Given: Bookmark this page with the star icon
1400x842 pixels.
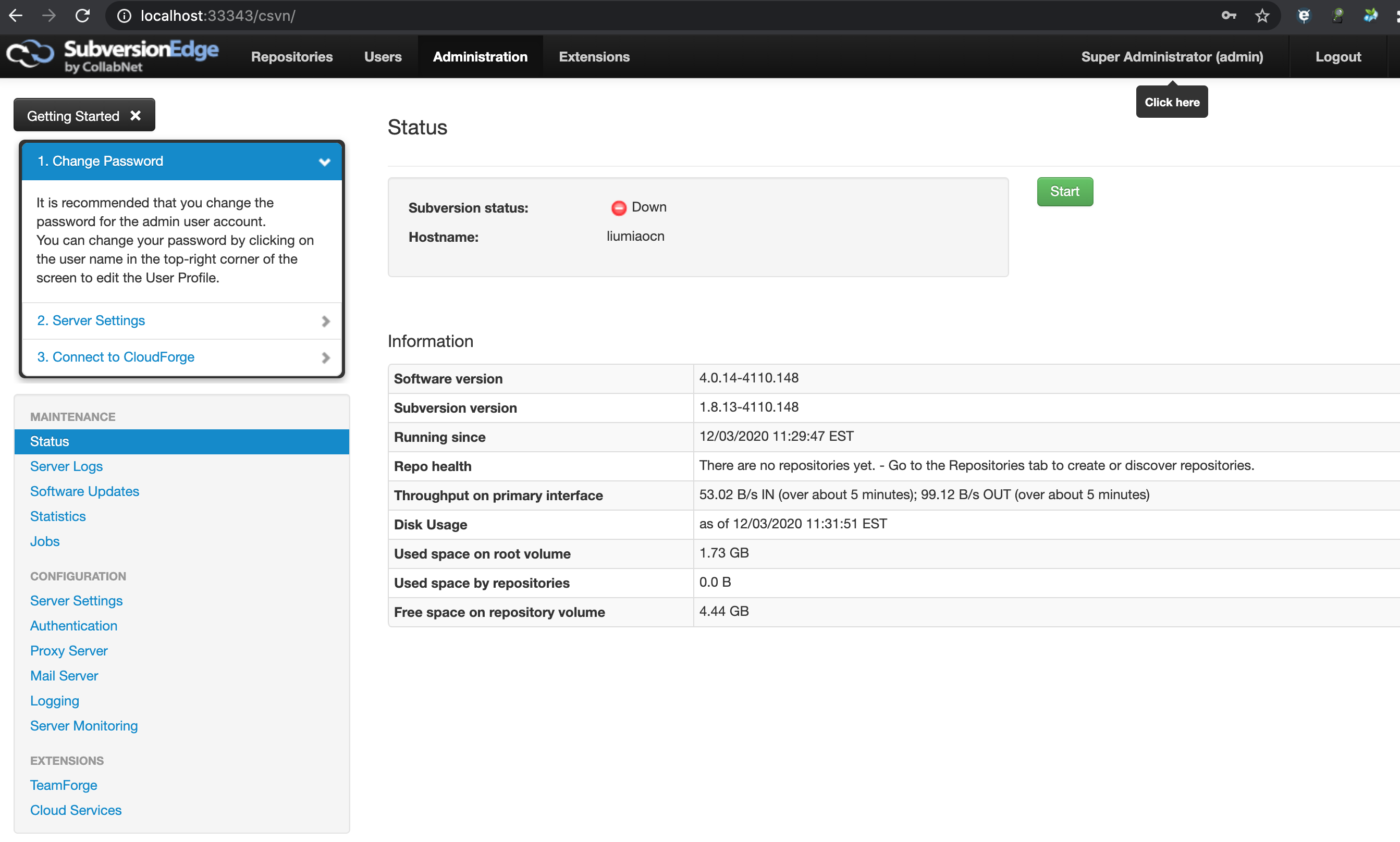Looking at the screenshot, I should click(1262, 15).
